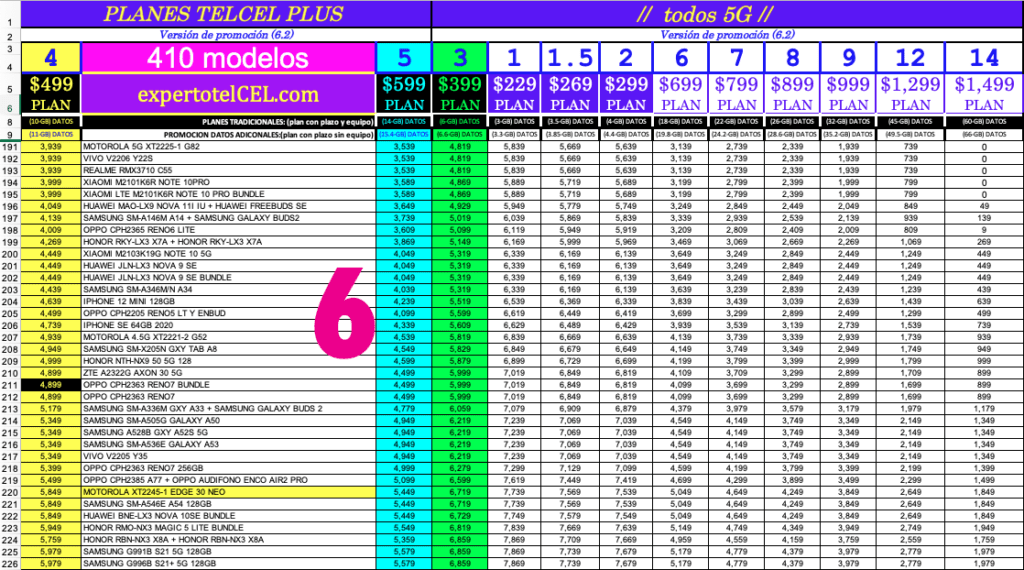The width and height of the screenshot is (1024, 570).
Task: Select the 'HUAWEI JLN-LX3 NOVA 9 SE BUNDLE' cell
Action: coord(228,277)
